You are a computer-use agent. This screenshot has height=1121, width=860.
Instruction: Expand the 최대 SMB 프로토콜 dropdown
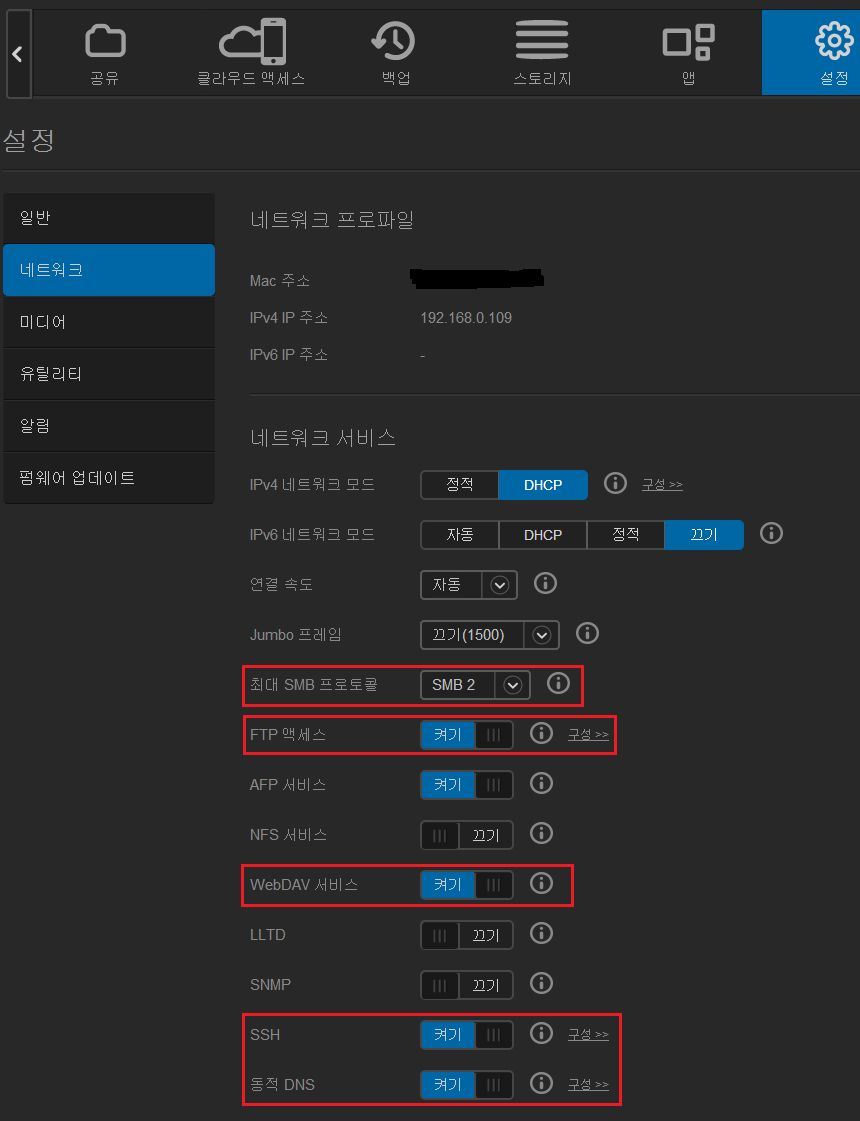[x=512, y=685]
